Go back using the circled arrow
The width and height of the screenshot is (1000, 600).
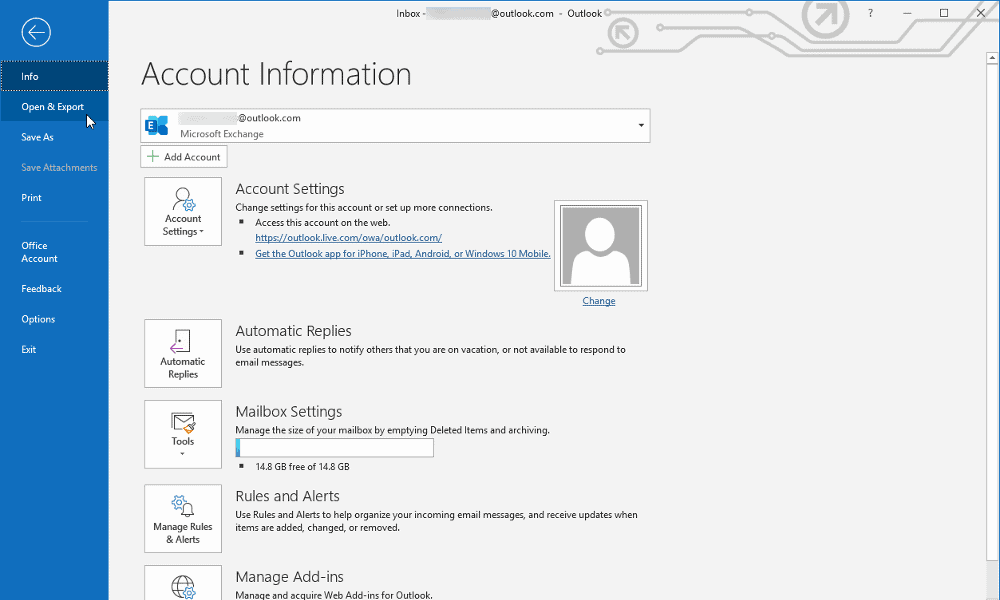[36, 33]
